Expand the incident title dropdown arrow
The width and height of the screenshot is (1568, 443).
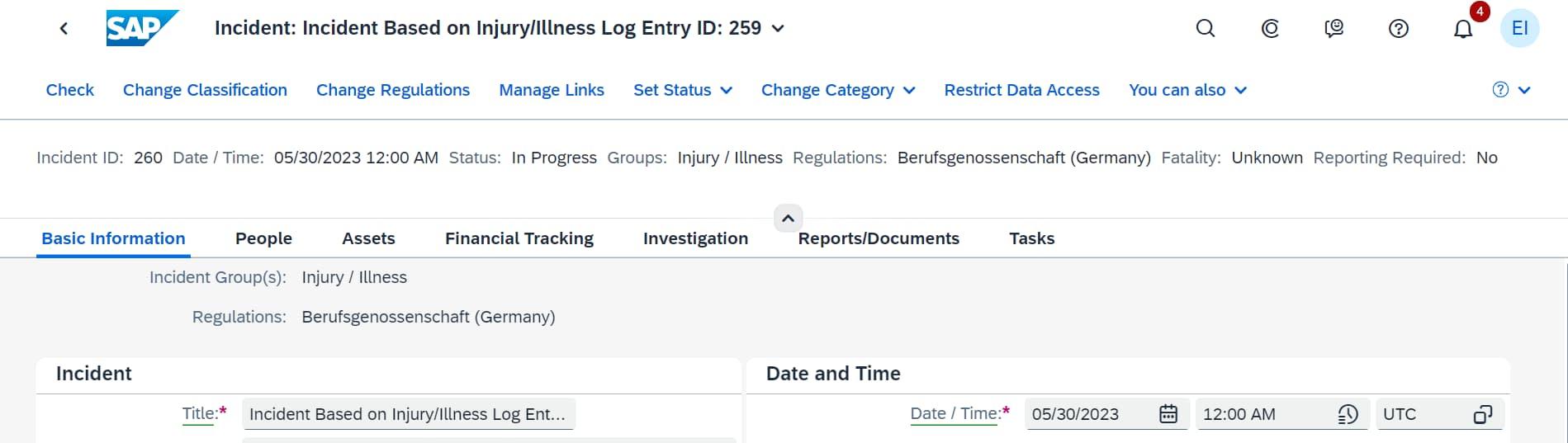(778, 29)
